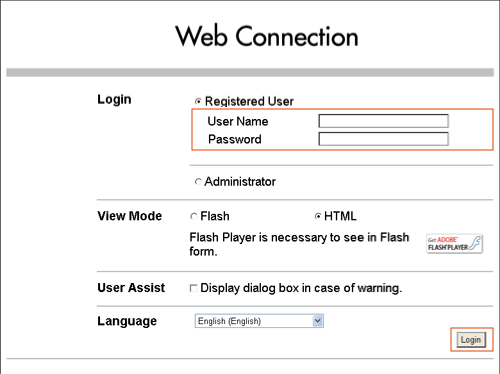Click the Language label
This screenshot has height=374, width=500.
pyautogui.click(x=127, y=321)
